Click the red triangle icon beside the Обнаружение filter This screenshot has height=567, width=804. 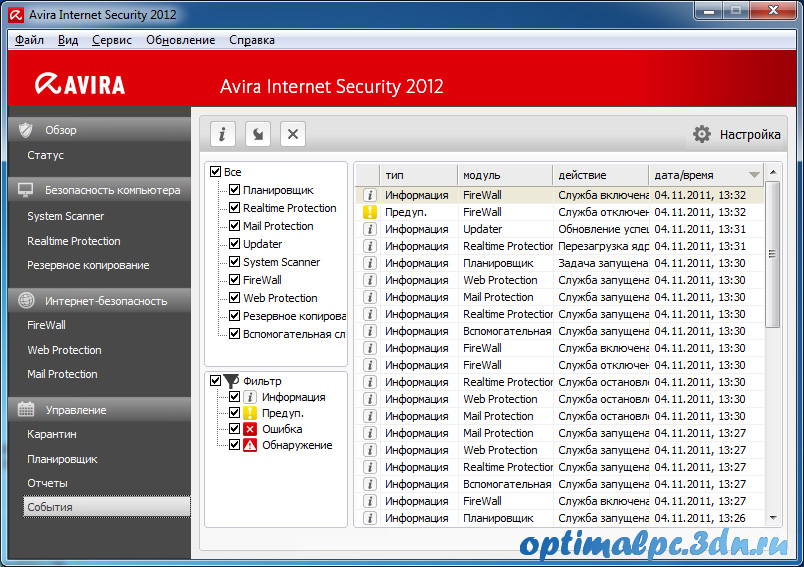coord(250,445)
